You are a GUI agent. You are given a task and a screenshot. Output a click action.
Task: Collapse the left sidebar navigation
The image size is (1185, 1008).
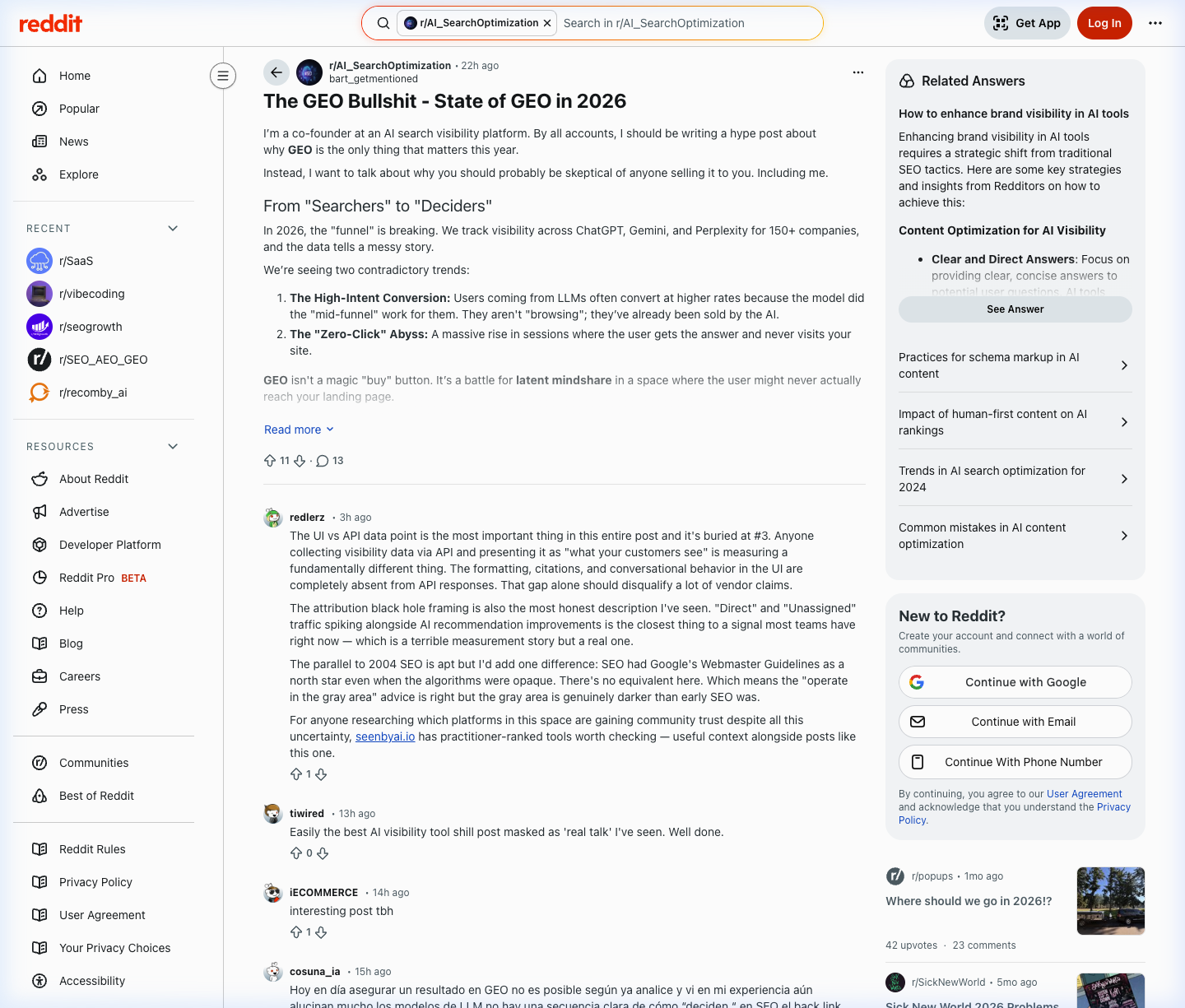click(223, 76)
